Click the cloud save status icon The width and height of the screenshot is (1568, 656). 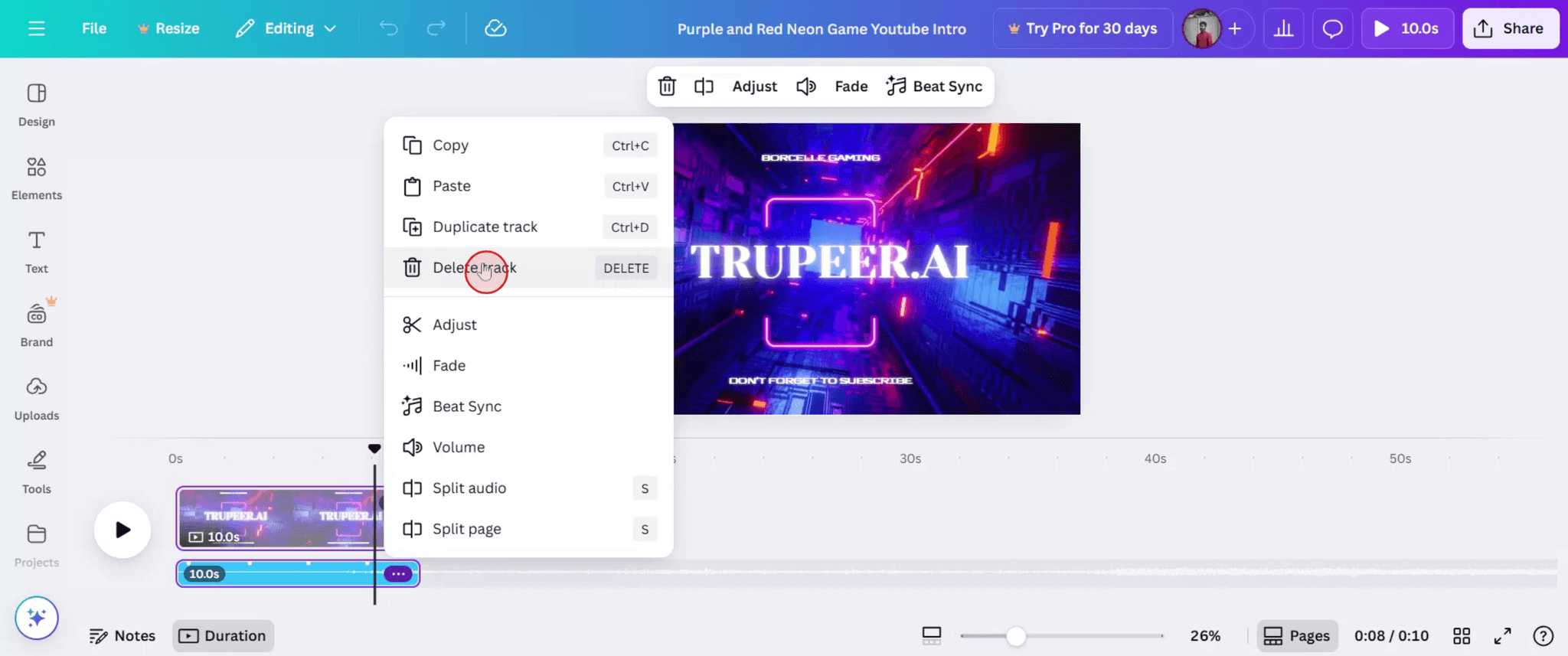point(495,28)
